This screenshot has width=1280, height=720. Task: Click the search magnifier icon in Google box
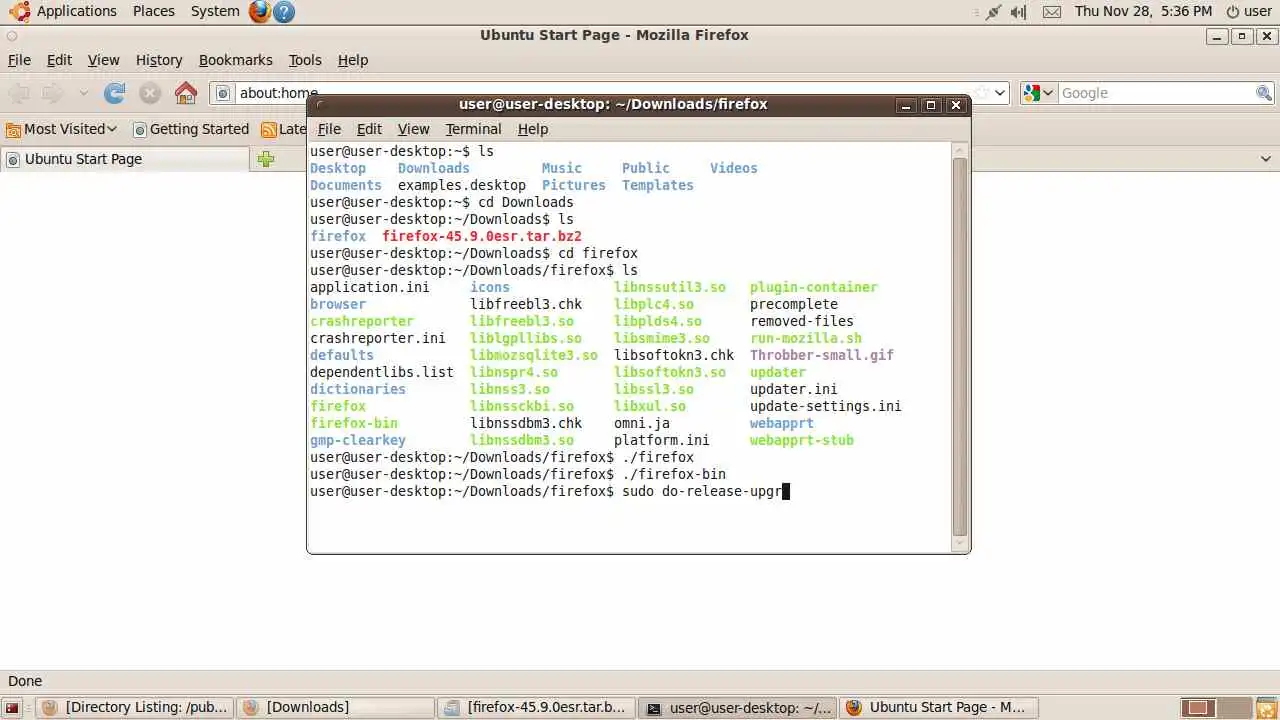coord(1264,93)
